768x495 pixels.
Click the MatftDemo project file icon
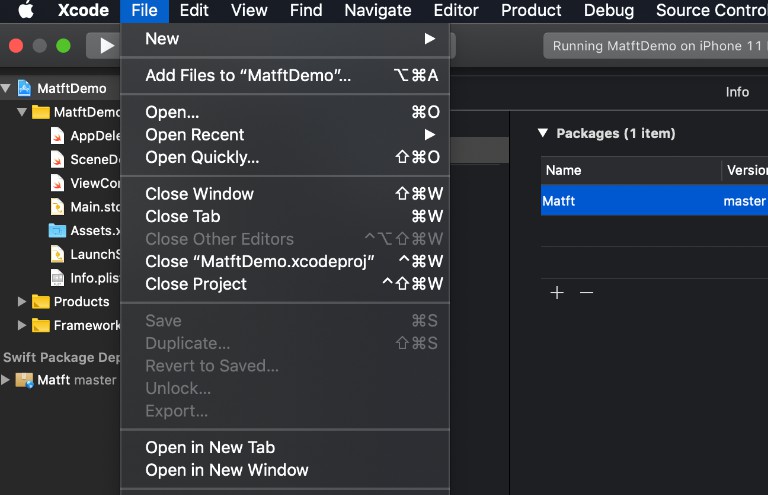[25, 88]
